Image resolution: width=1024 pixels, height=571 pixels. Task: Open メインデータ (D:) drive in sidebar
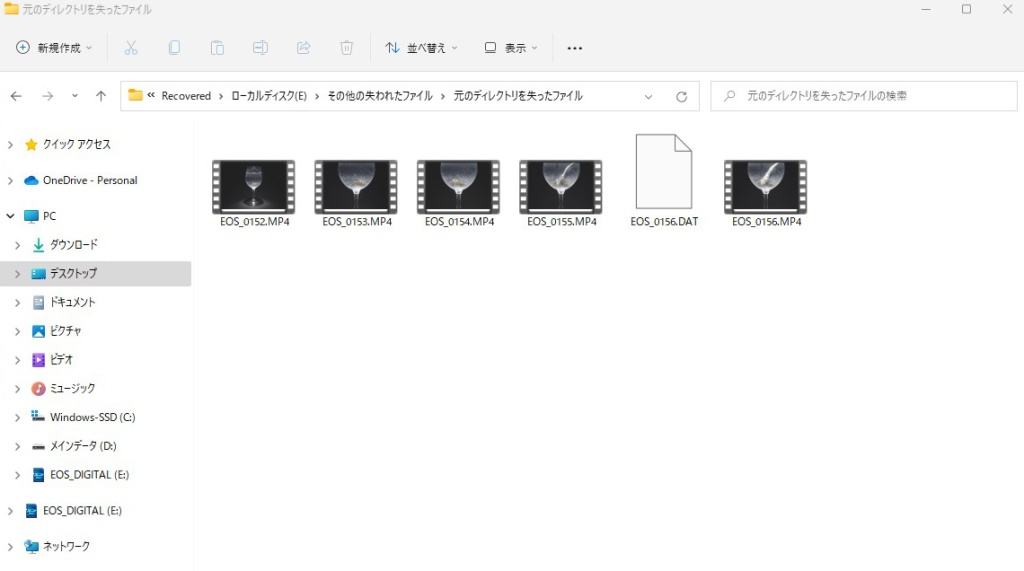pyautogui.click(x=83, y=446)
